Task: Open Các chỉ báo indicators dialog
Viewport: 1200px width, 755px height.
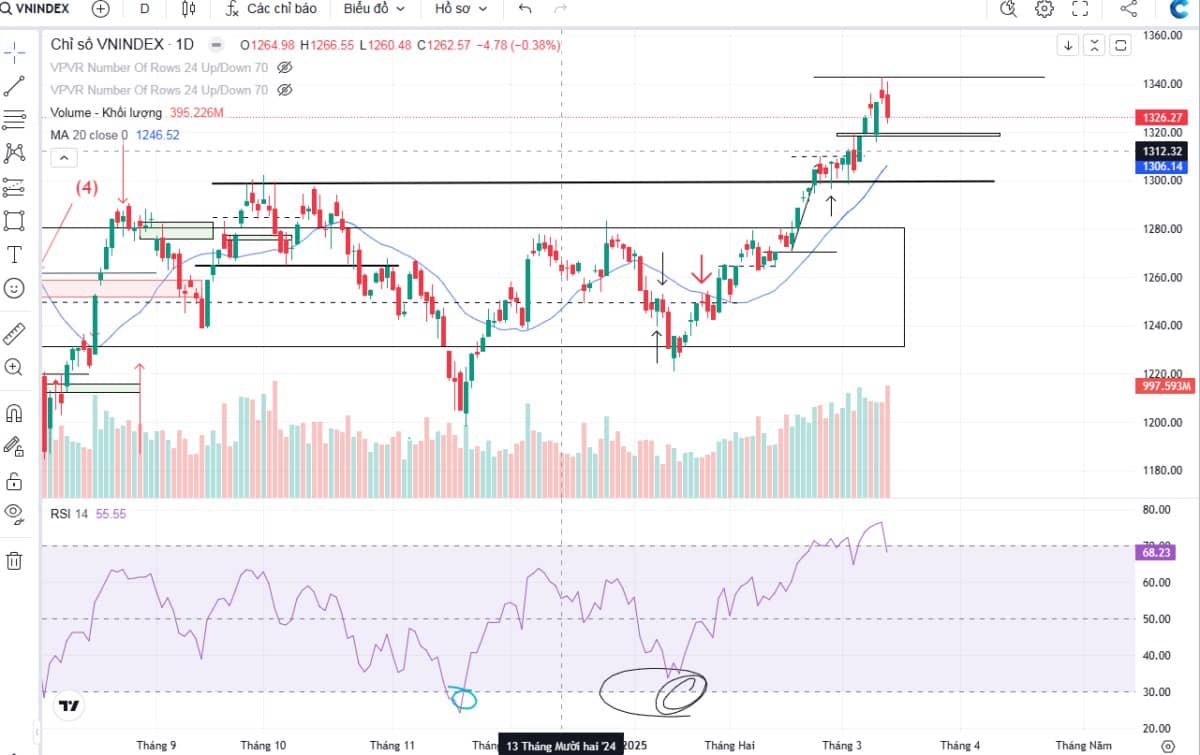Action: 271,9
